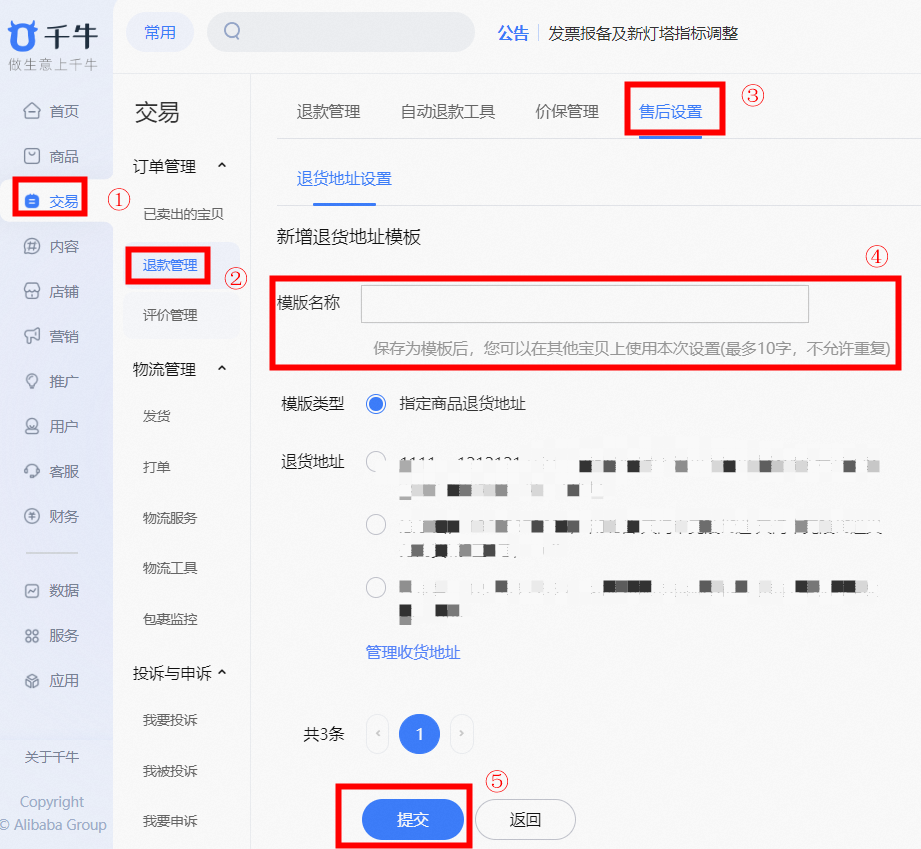Open 服务 services grid icon

pos(32,636)
